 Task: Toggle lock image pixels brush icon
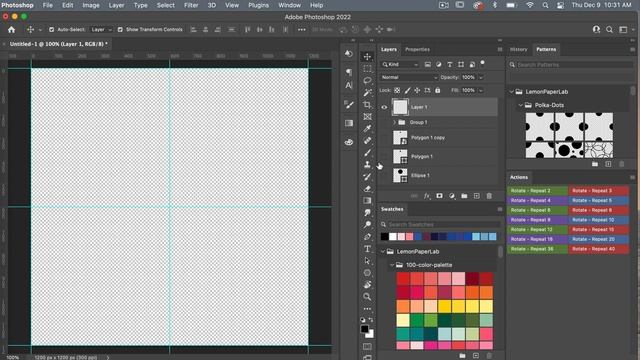pos(407,90)
